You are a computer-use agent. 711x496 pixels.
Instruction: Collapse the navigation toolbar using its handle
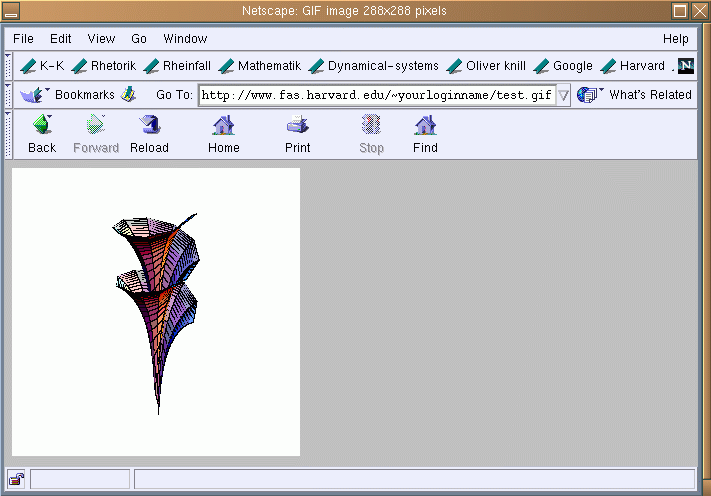[9, 134]
